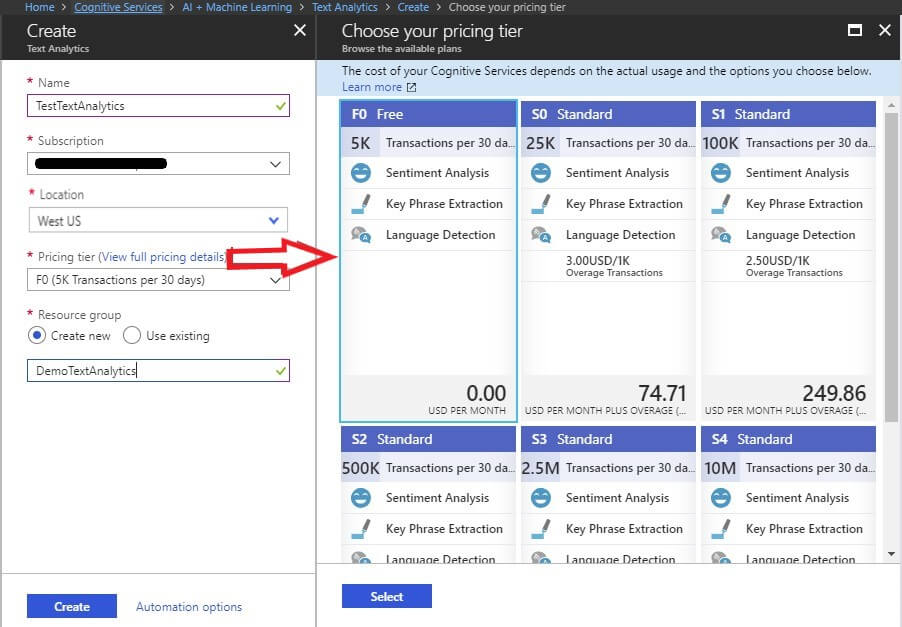Open Cognitive Services in the breadcrumb

119,7
